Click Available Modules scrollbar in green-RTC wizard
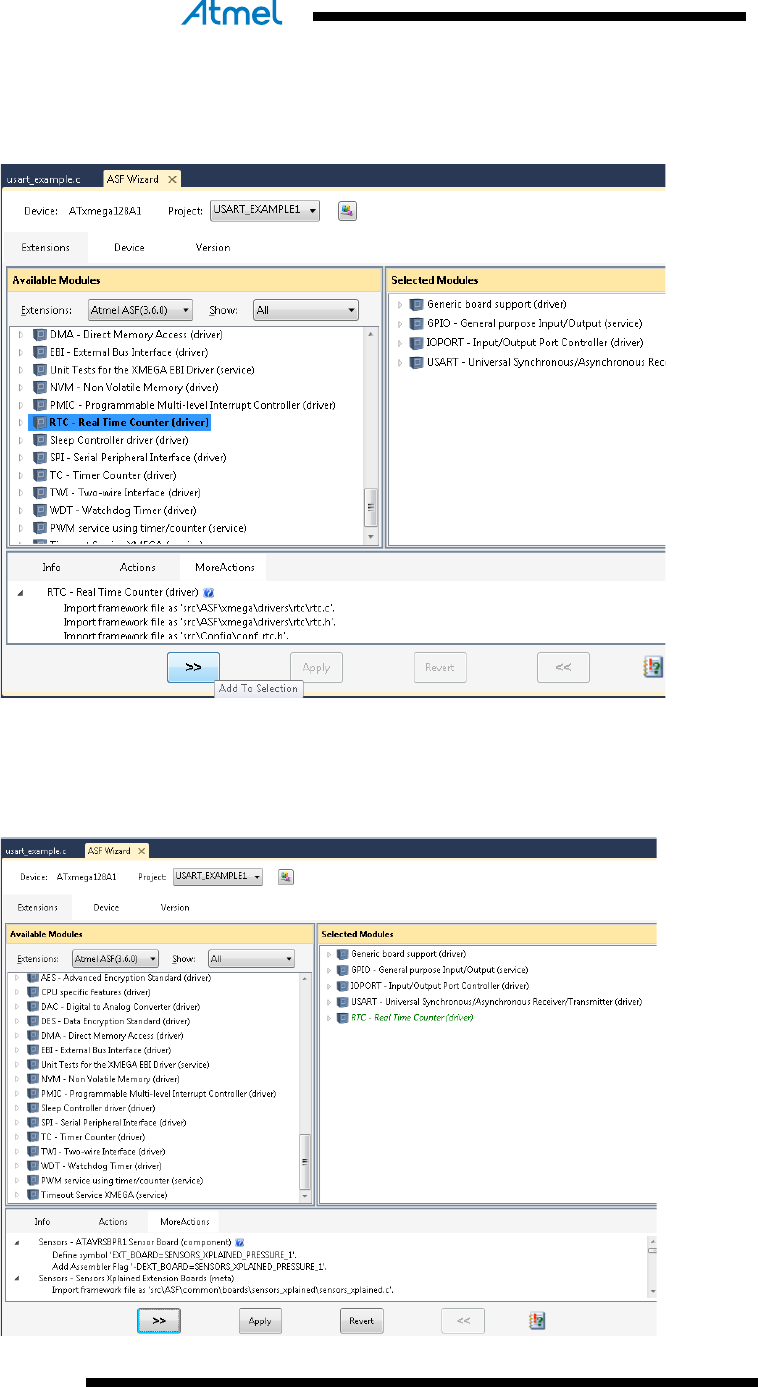758x1387 pixels. pos(305,1087)
